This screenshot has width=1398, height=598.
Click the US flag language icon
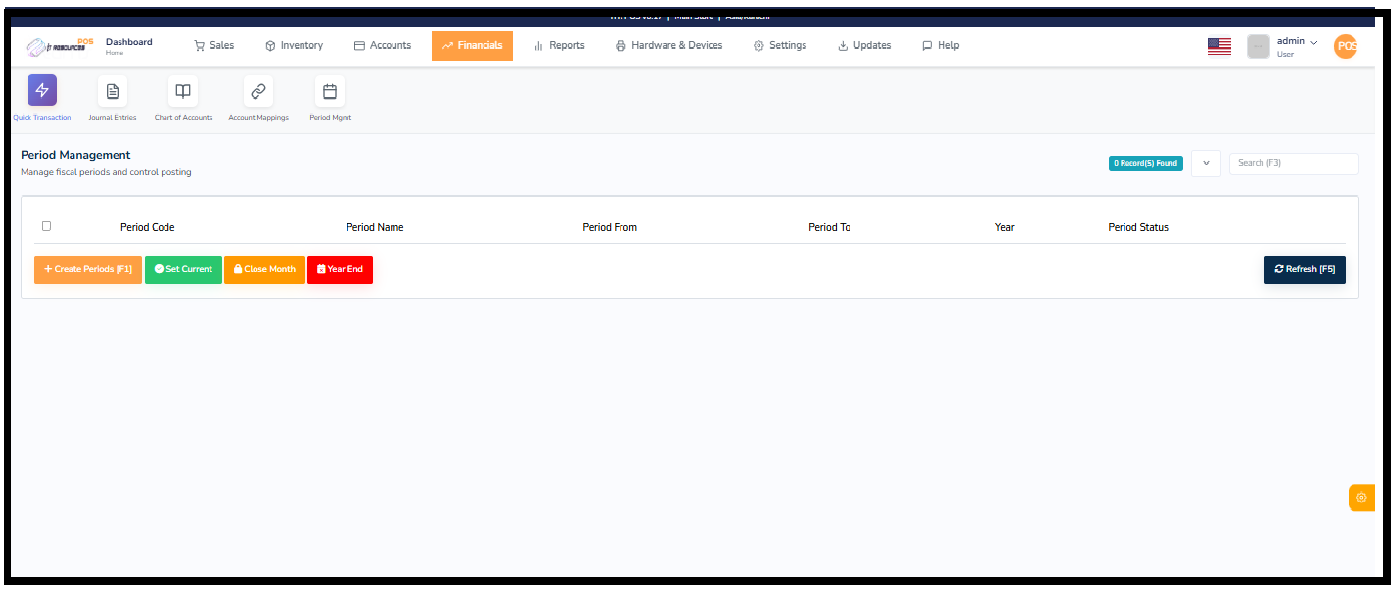point(1219,45)
